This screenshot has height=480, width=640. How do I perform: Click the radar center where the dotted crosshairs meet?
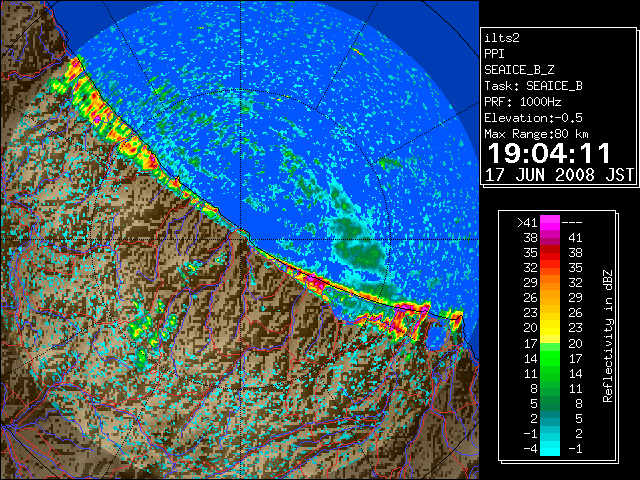[240, 239]
